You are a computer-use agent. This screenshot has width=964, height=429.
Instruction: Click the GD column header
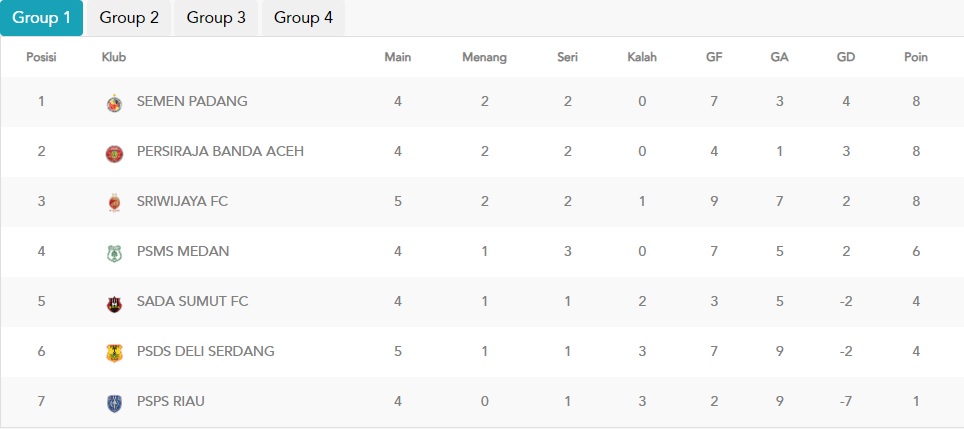[x=846, y=57]
